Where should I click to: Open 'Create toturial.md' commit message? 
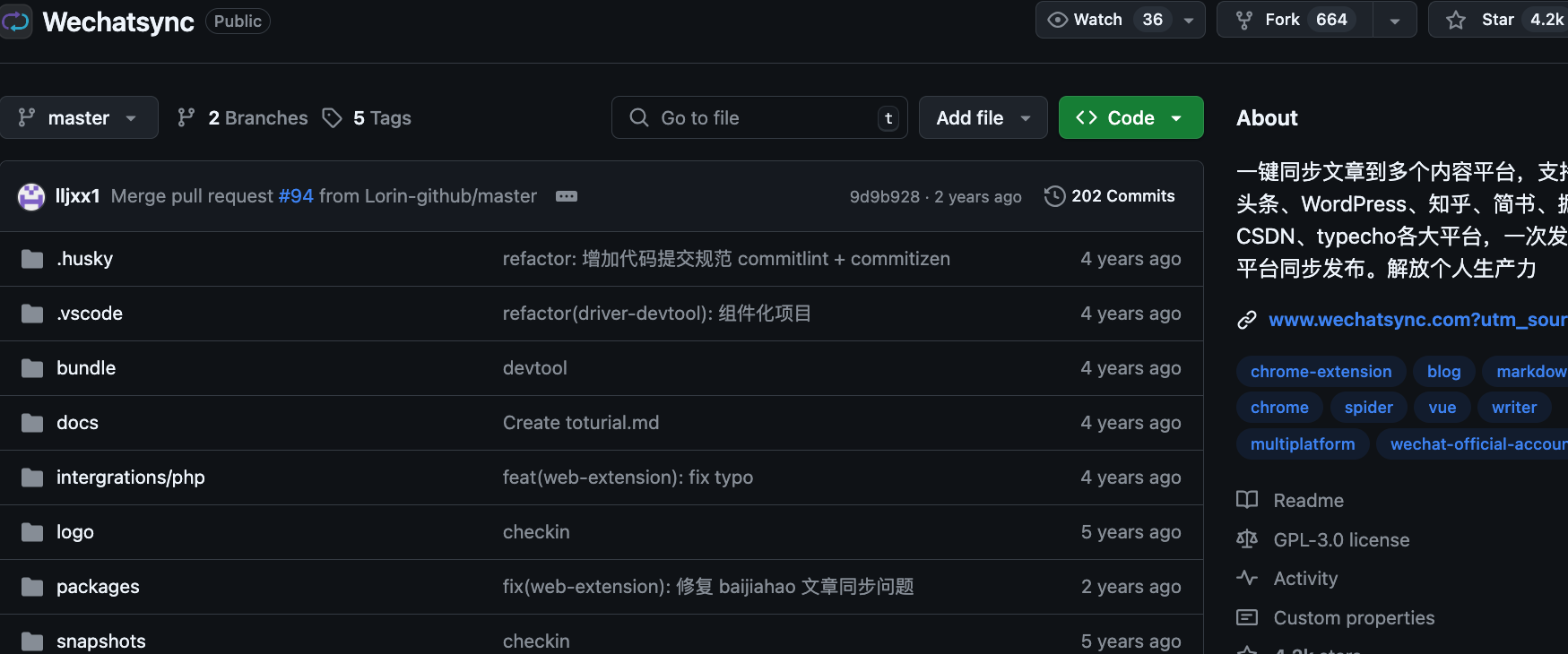(581, 423)
